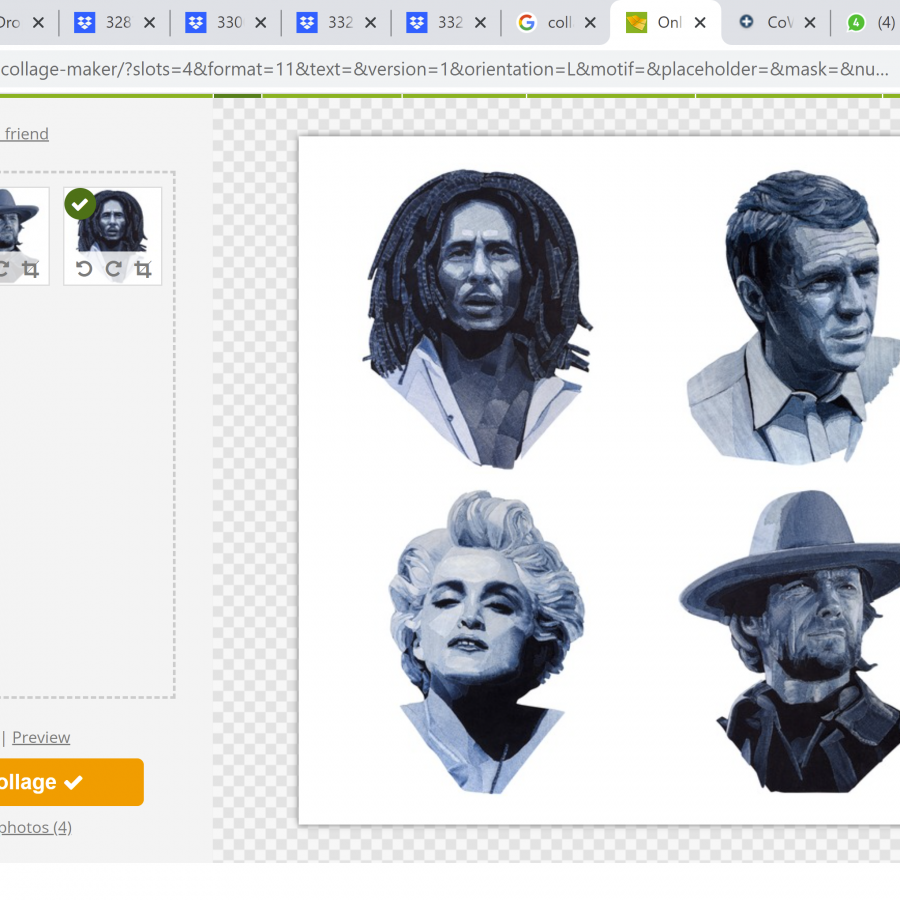
Task: Follow the 'friend' link
Action: (26, 134)
